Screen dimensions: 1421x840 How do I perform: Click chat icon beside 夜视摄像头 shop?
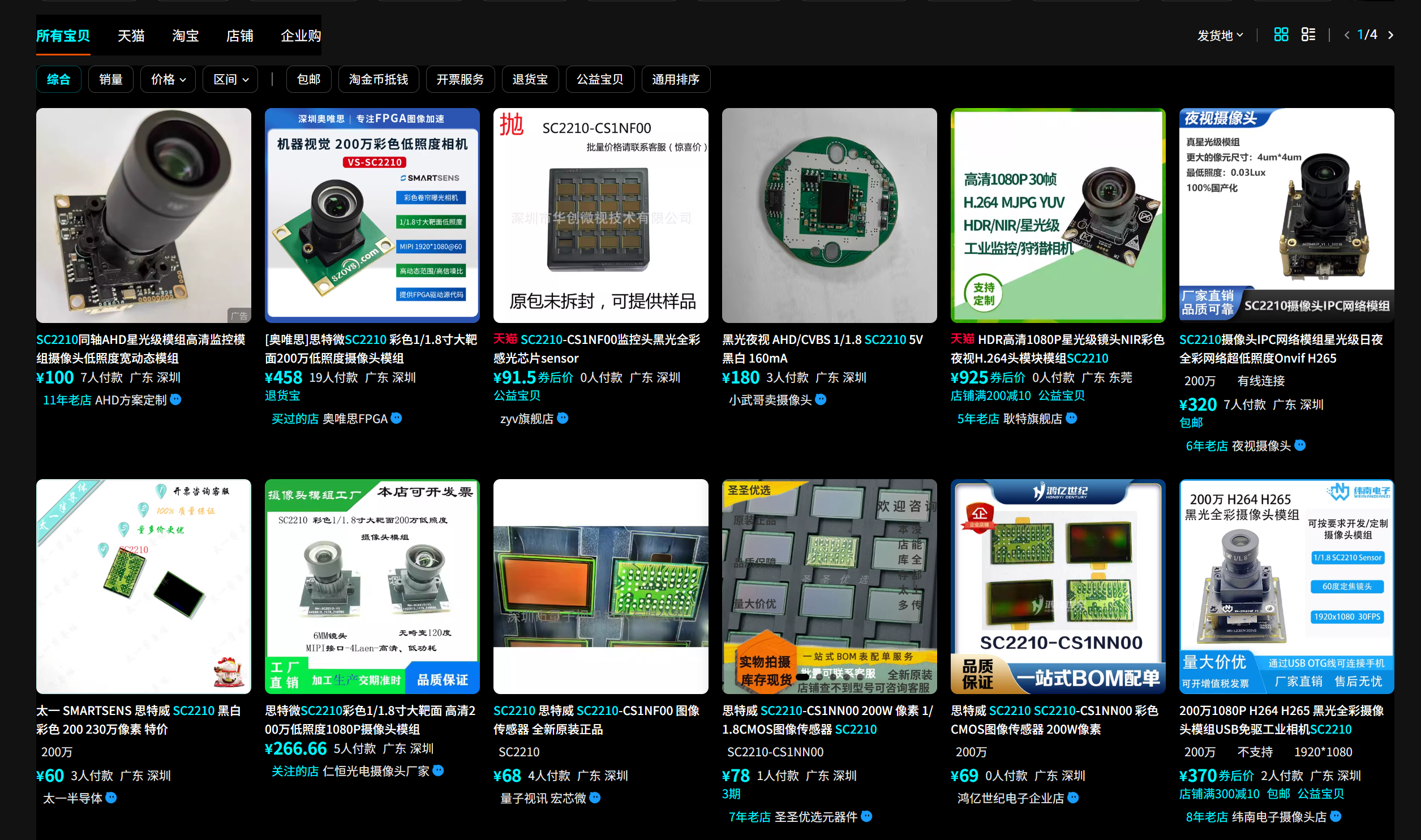pos(1300,446)
